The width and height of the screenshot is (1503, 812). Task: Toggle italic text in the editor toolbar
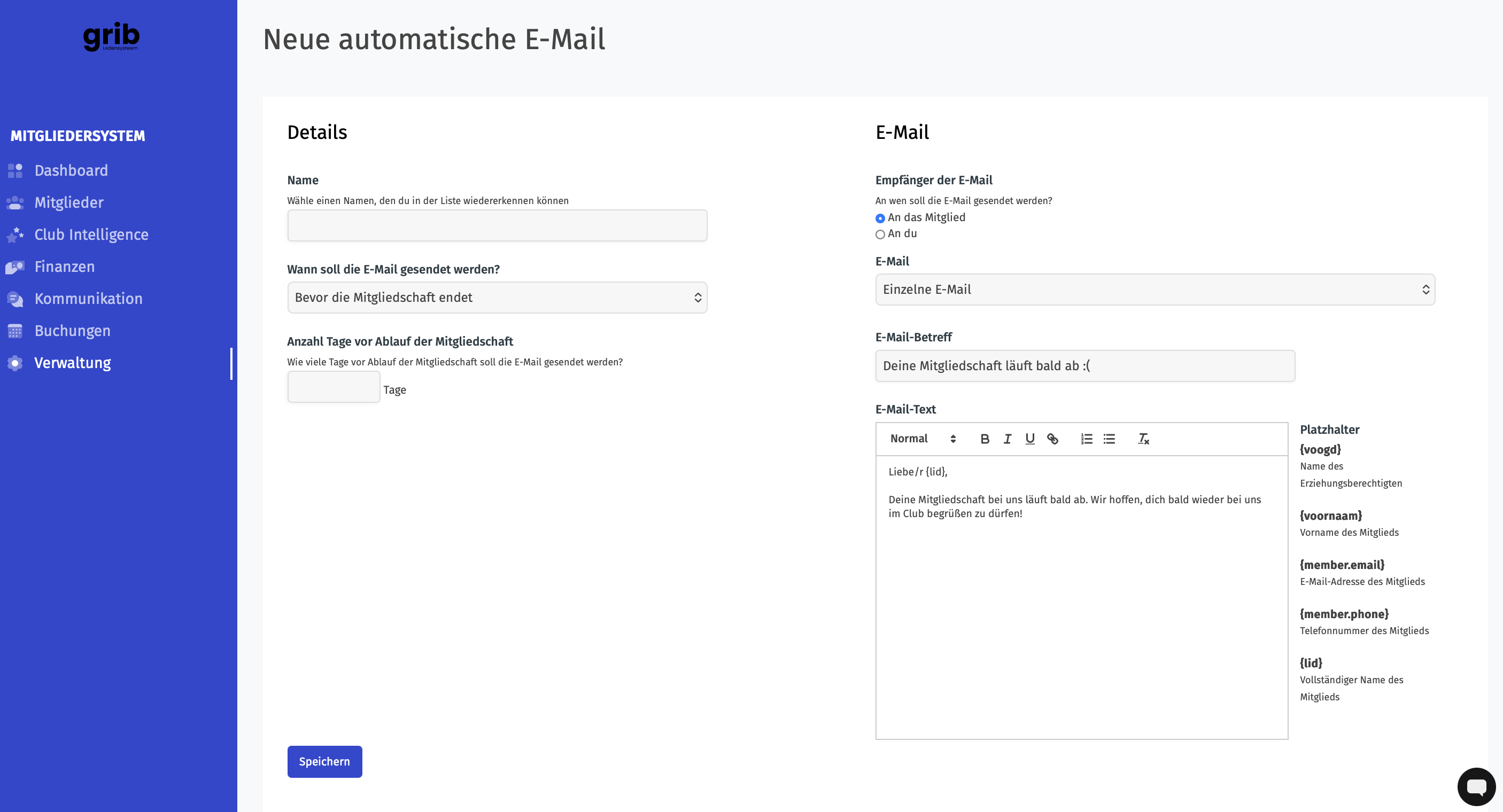[x=1008, y=439]
